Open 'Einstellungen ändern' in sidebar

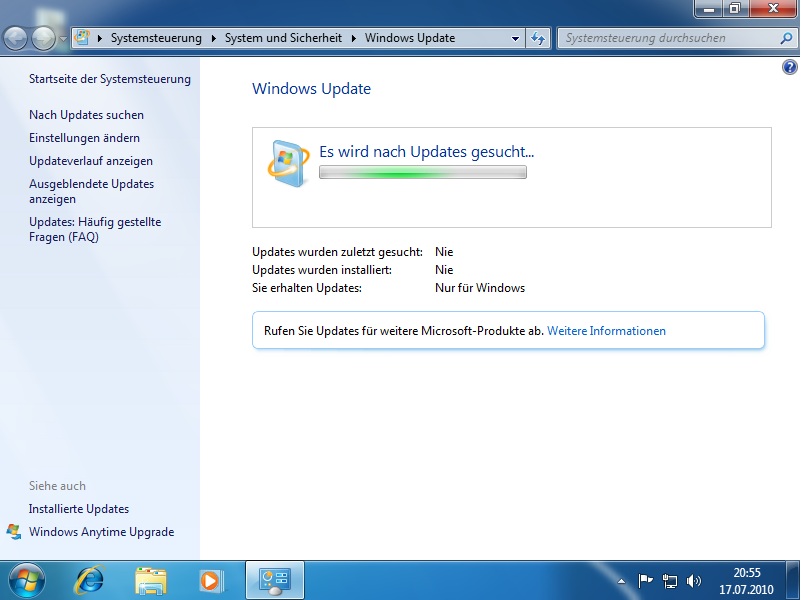pyautogui.click(x=84, y=138)
